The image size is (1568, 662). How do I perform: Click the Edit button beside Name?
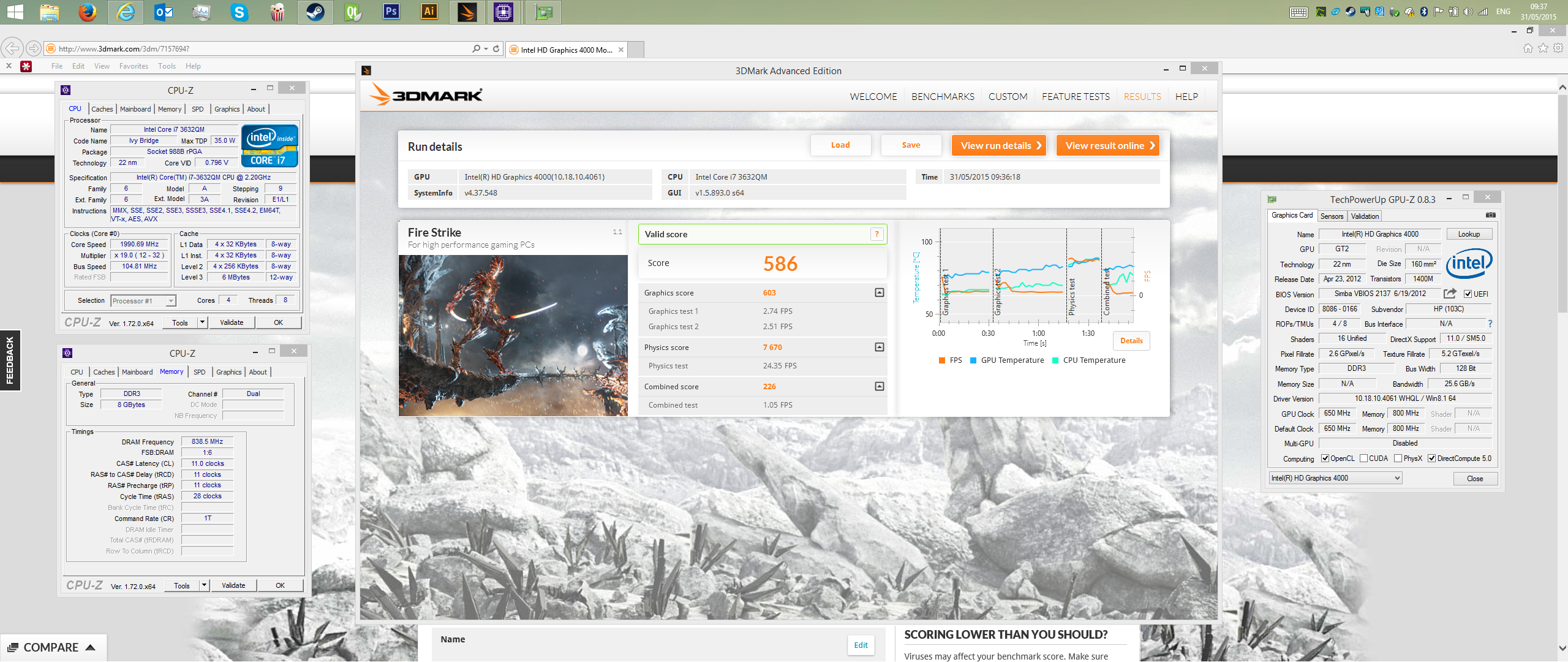pyautogui.click(x=861, y=645)
